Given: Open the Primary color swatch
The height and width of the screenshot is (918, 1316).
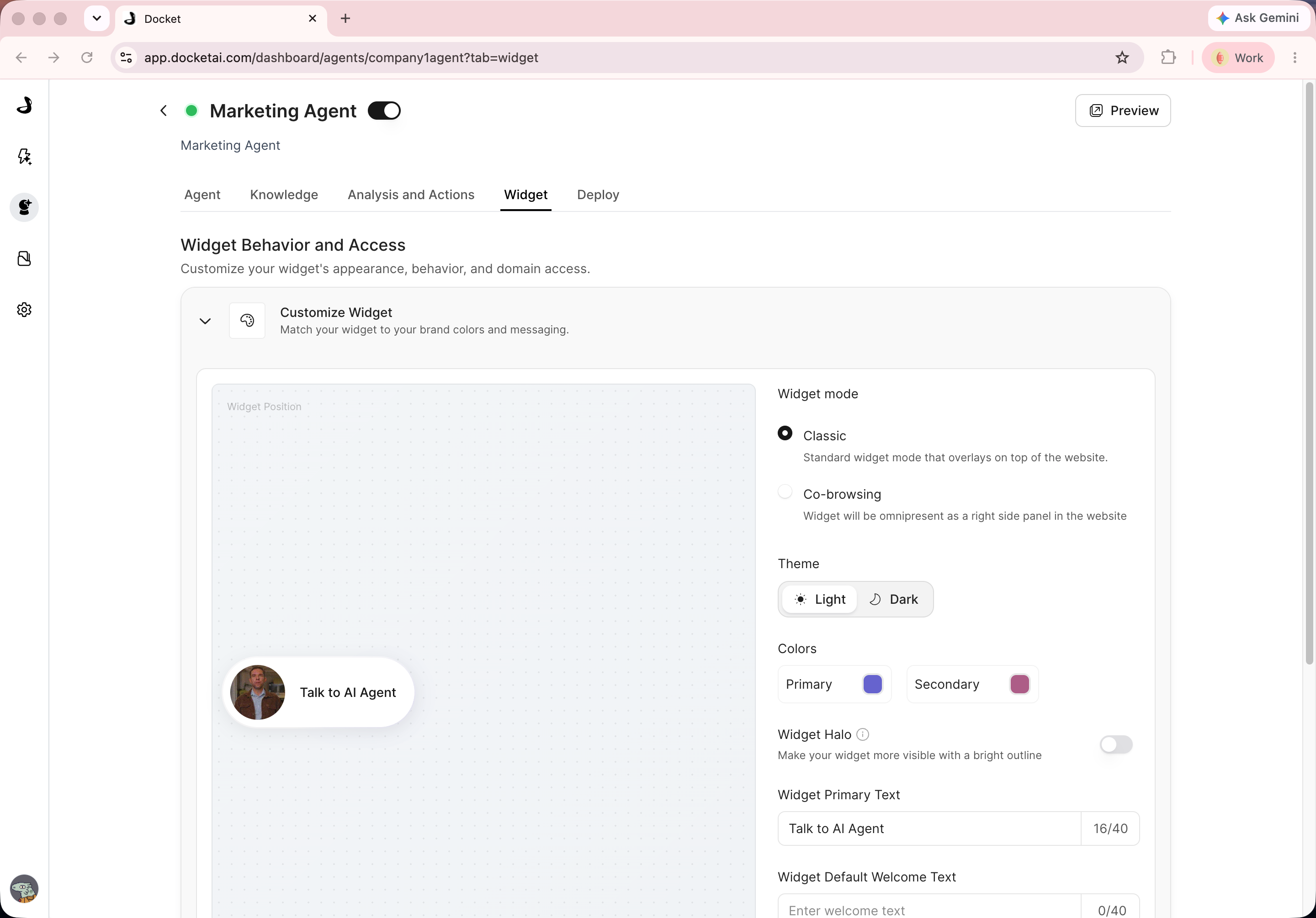Looking at the screenshot, I should pos(872,684).
